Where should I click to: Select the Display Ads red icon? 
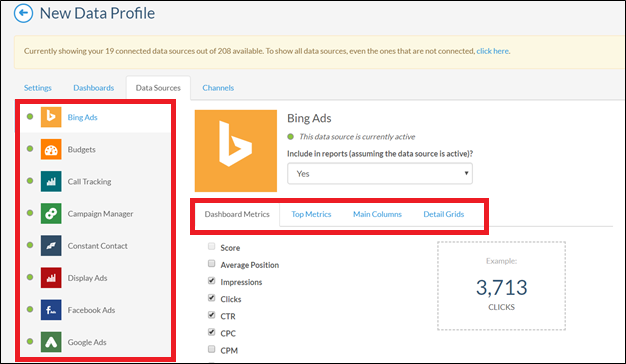[51, 278]
